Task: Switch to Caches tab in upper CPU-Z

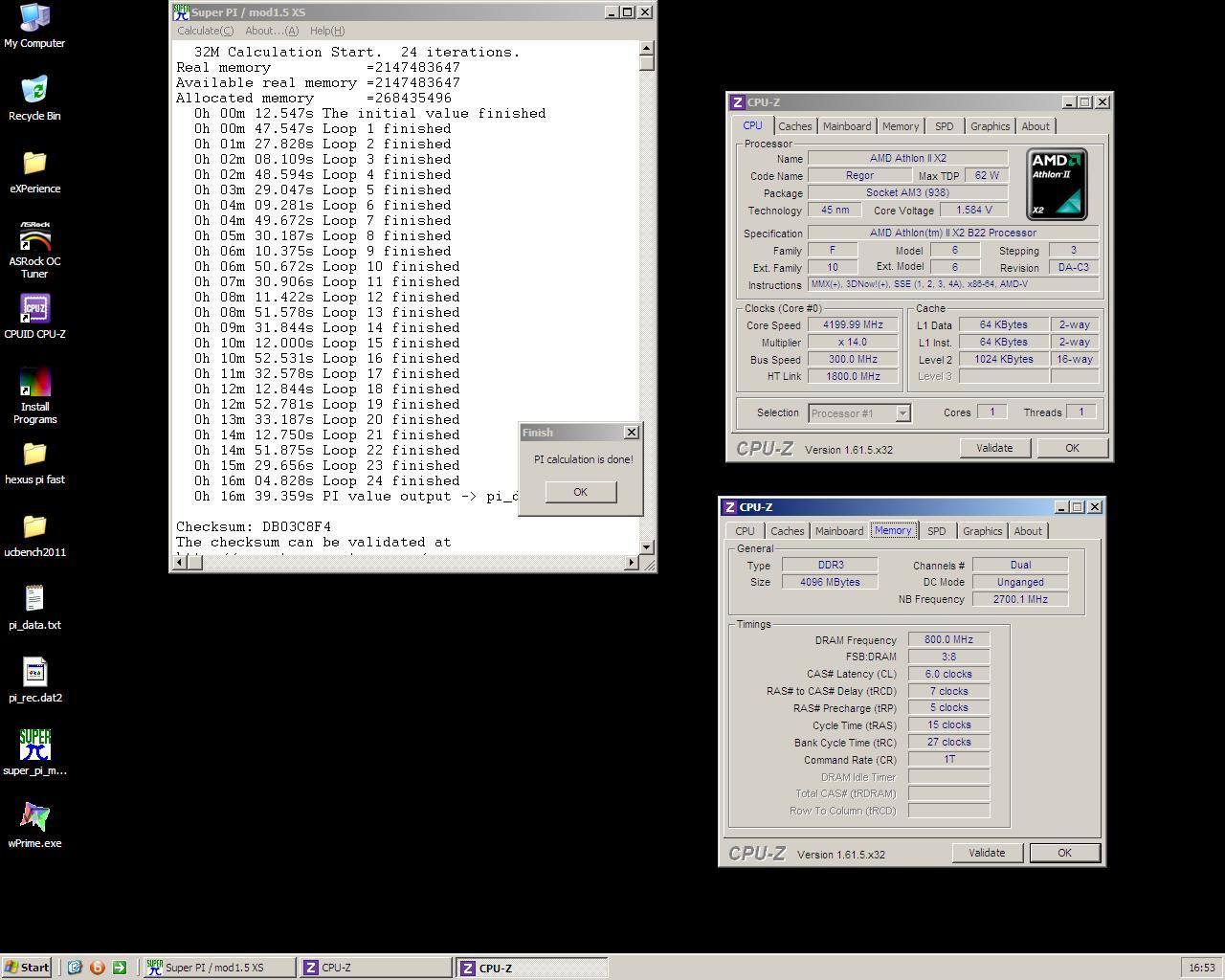Action: pyautogui.click(x=794, y=126)
